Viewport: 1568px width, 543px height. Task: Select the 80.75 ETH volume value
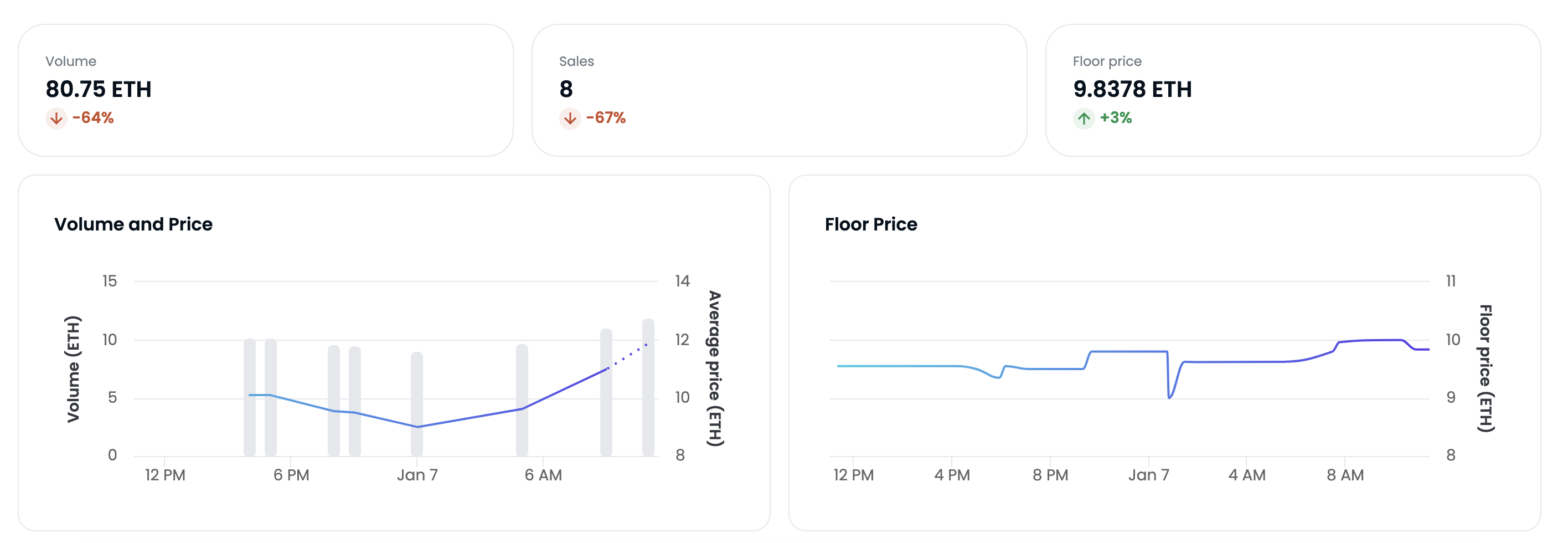coord(99,89)
